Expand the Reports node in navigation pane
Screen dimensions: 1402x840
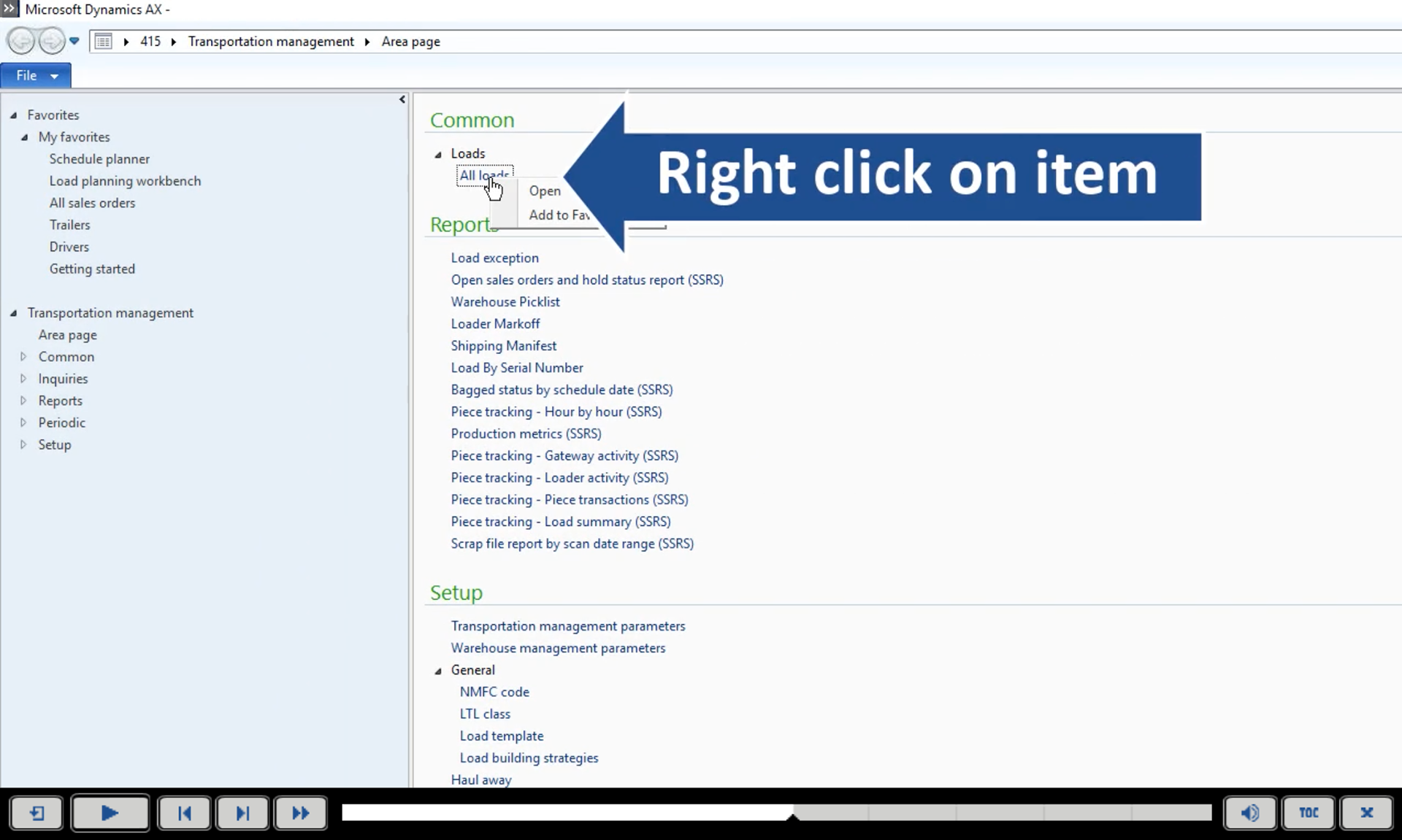(x=23, y=401)
